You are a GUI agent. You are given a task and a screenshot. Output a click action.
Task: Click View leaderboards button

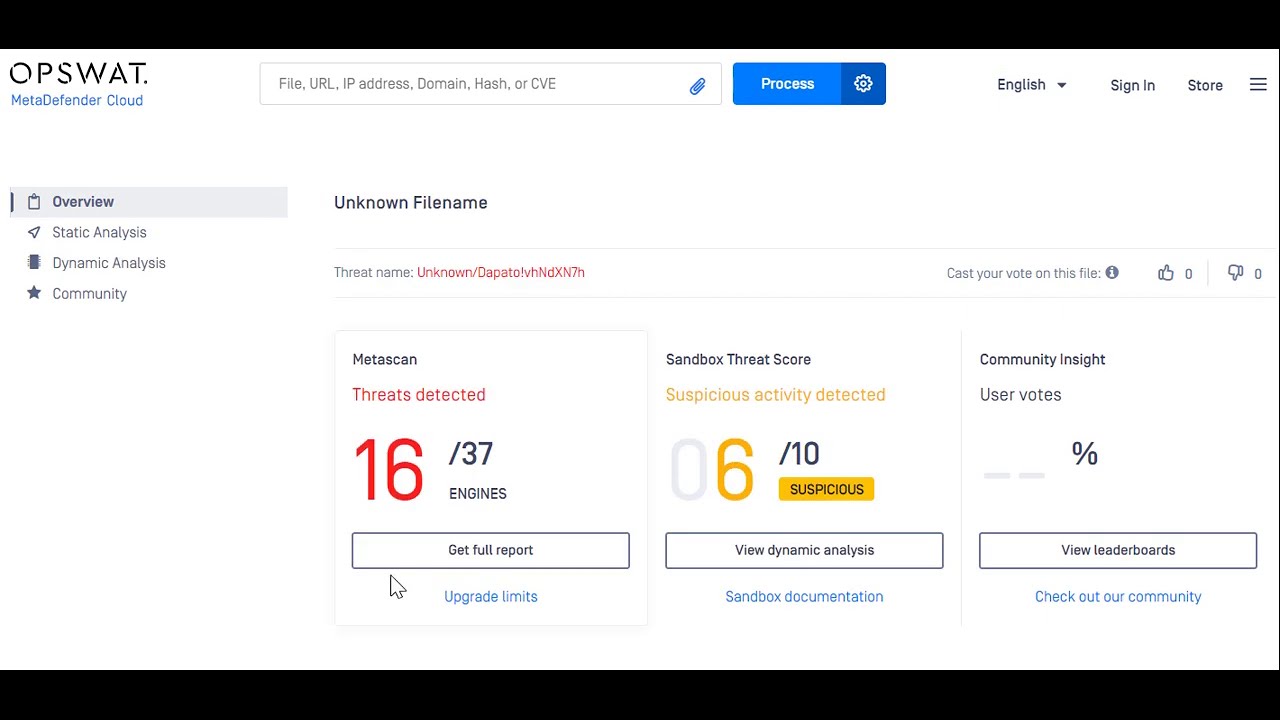[x=1118, y=550]
